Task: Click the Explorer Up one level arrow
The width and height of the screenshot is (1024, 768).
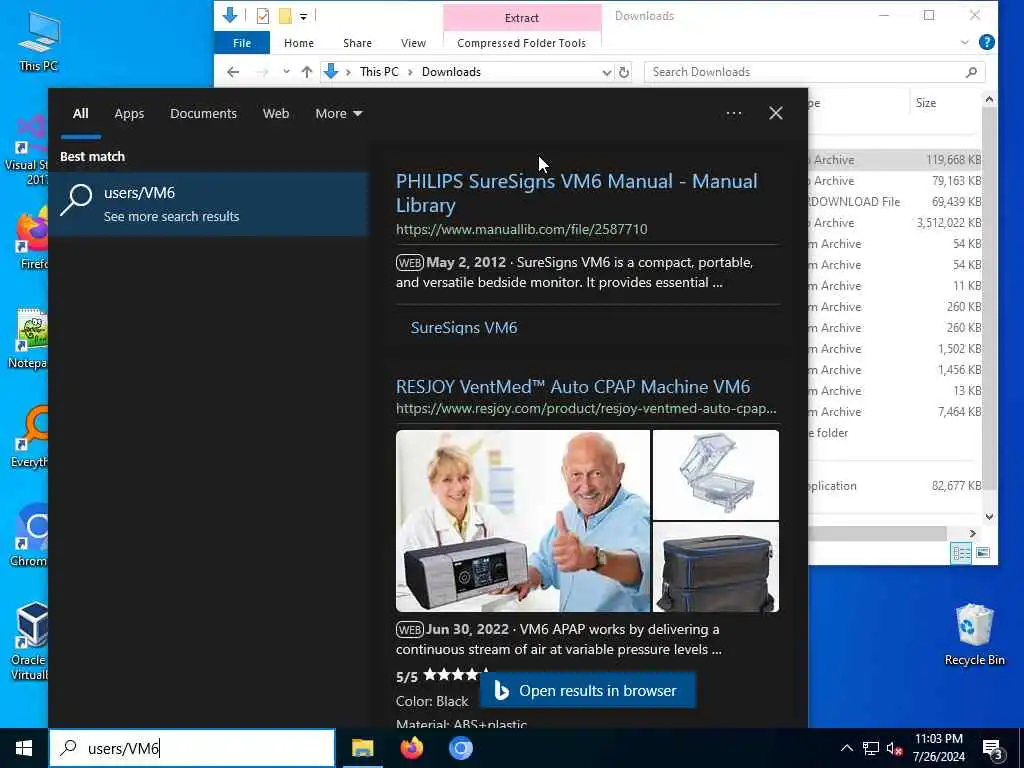Action: pyautogui.click(x=306, y=72)
